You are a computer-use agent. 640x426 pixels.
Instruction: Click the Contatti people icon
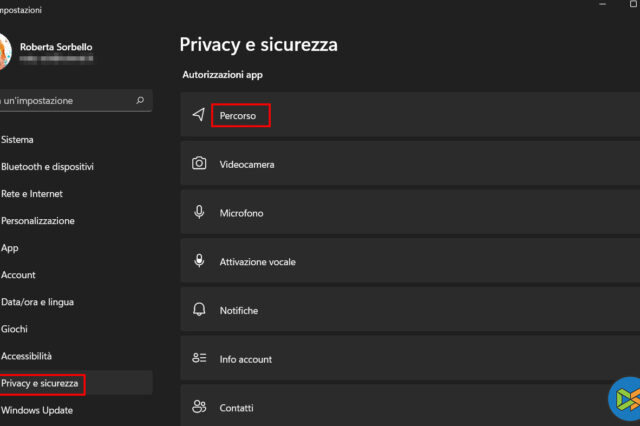pyautogui.click(x=199, y=407)
